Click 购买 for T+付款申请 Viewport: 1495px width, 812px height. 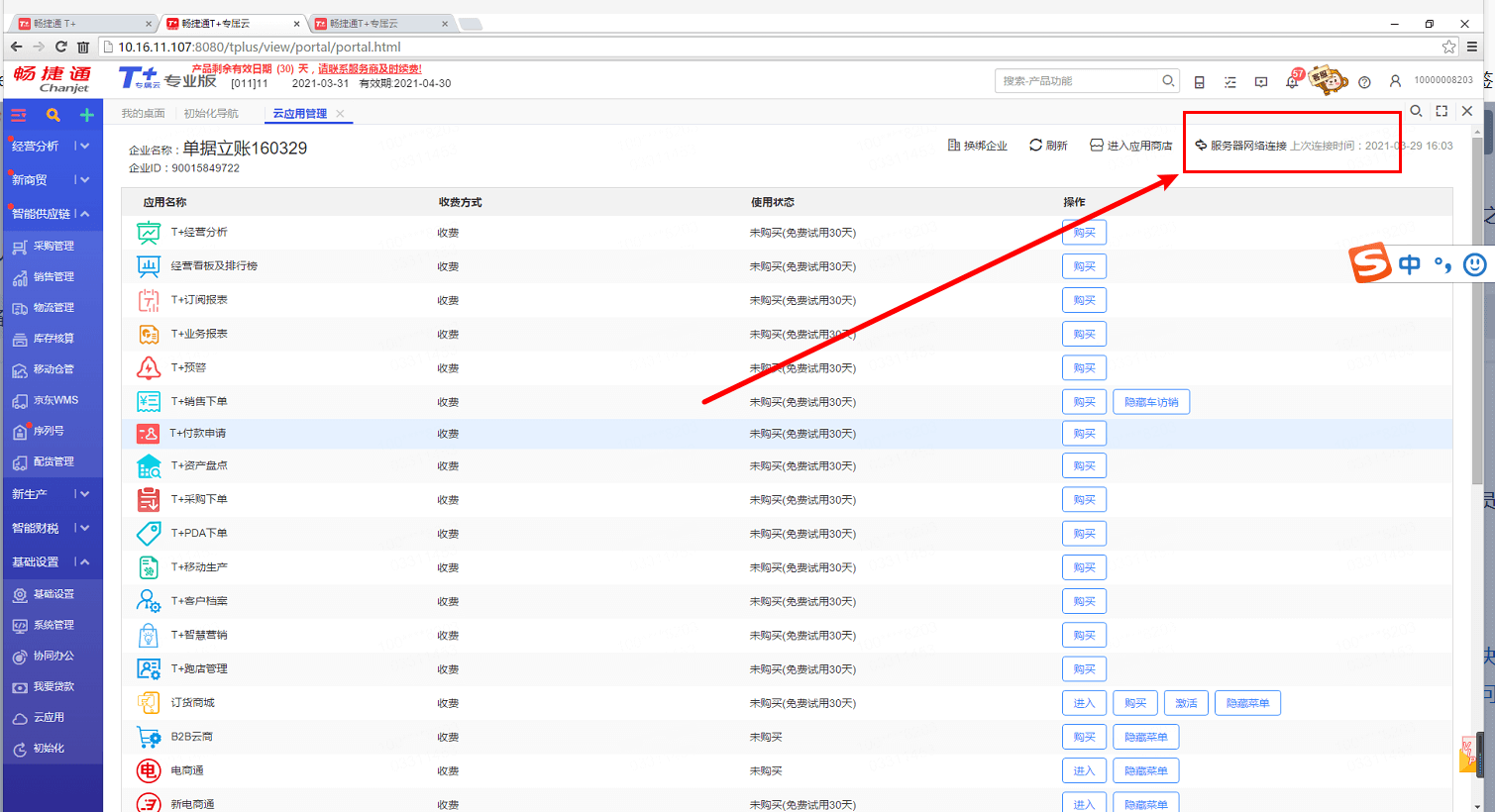1084,434
